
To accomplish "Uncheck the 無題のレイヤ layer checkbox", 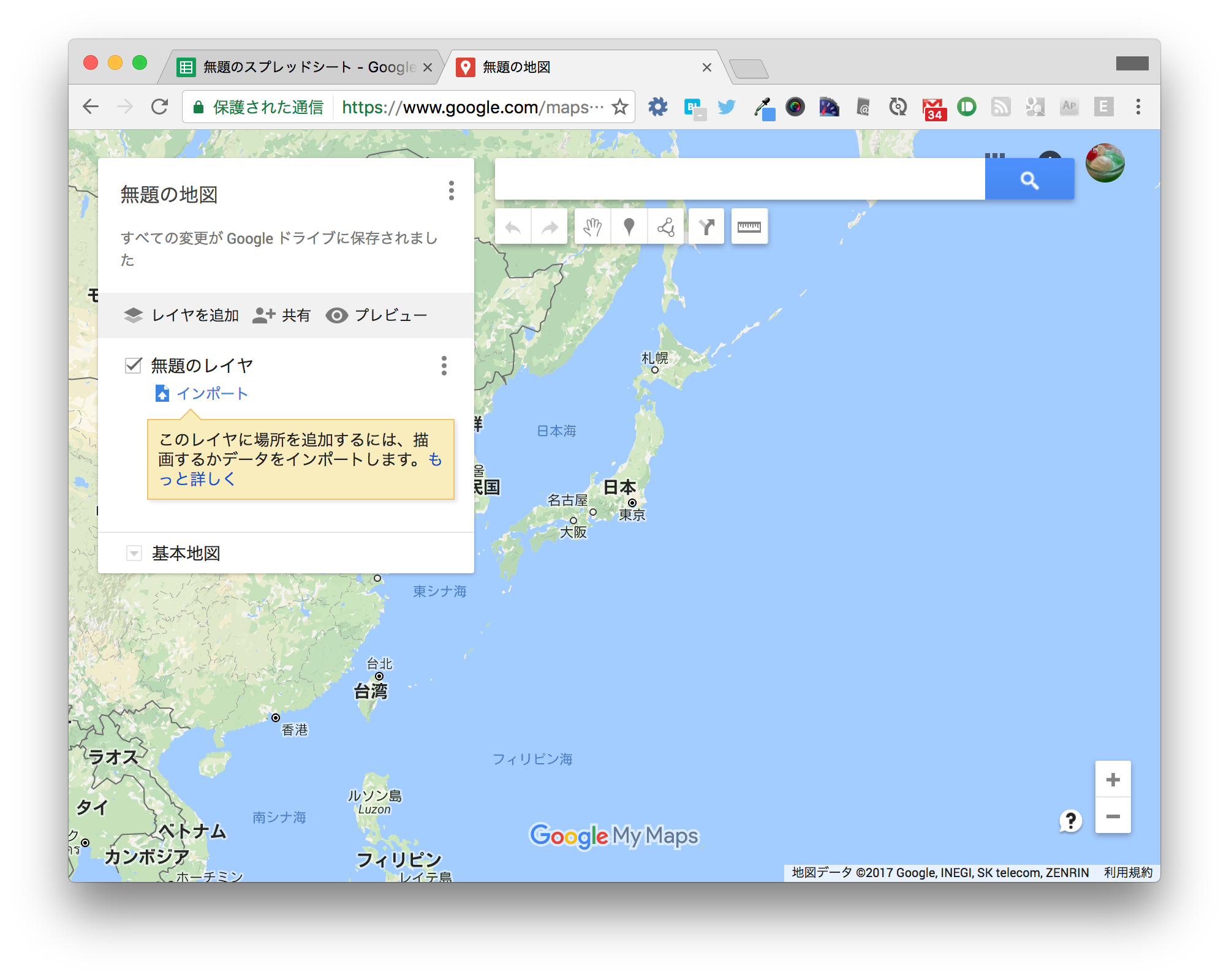I will coord(134,366).
